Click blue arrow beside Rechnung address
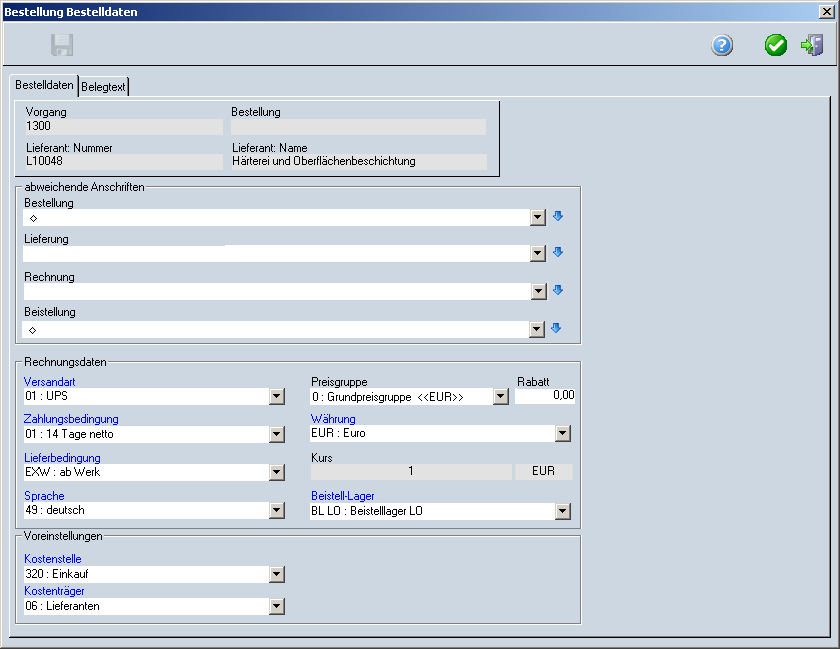This screenshot has height=649, width=840. (x=558, y=291)
